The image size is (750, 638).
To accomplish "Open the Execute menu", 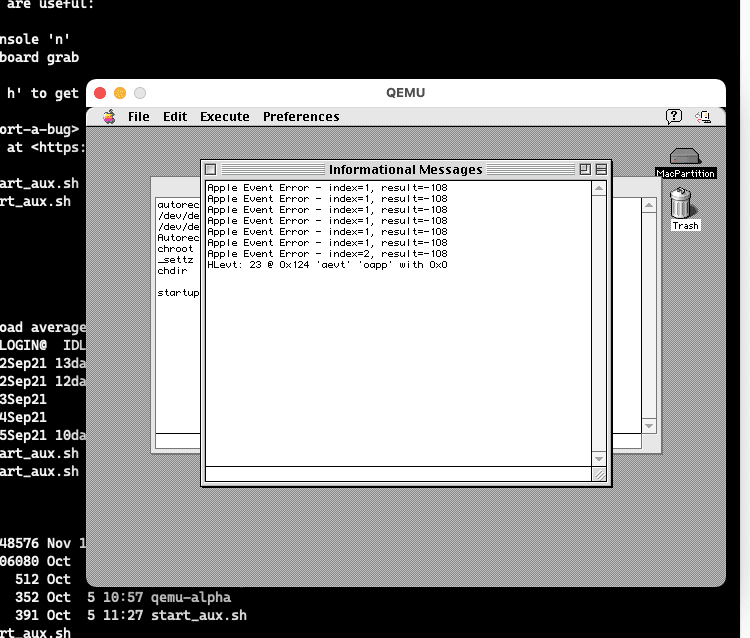I will [224, 117].
